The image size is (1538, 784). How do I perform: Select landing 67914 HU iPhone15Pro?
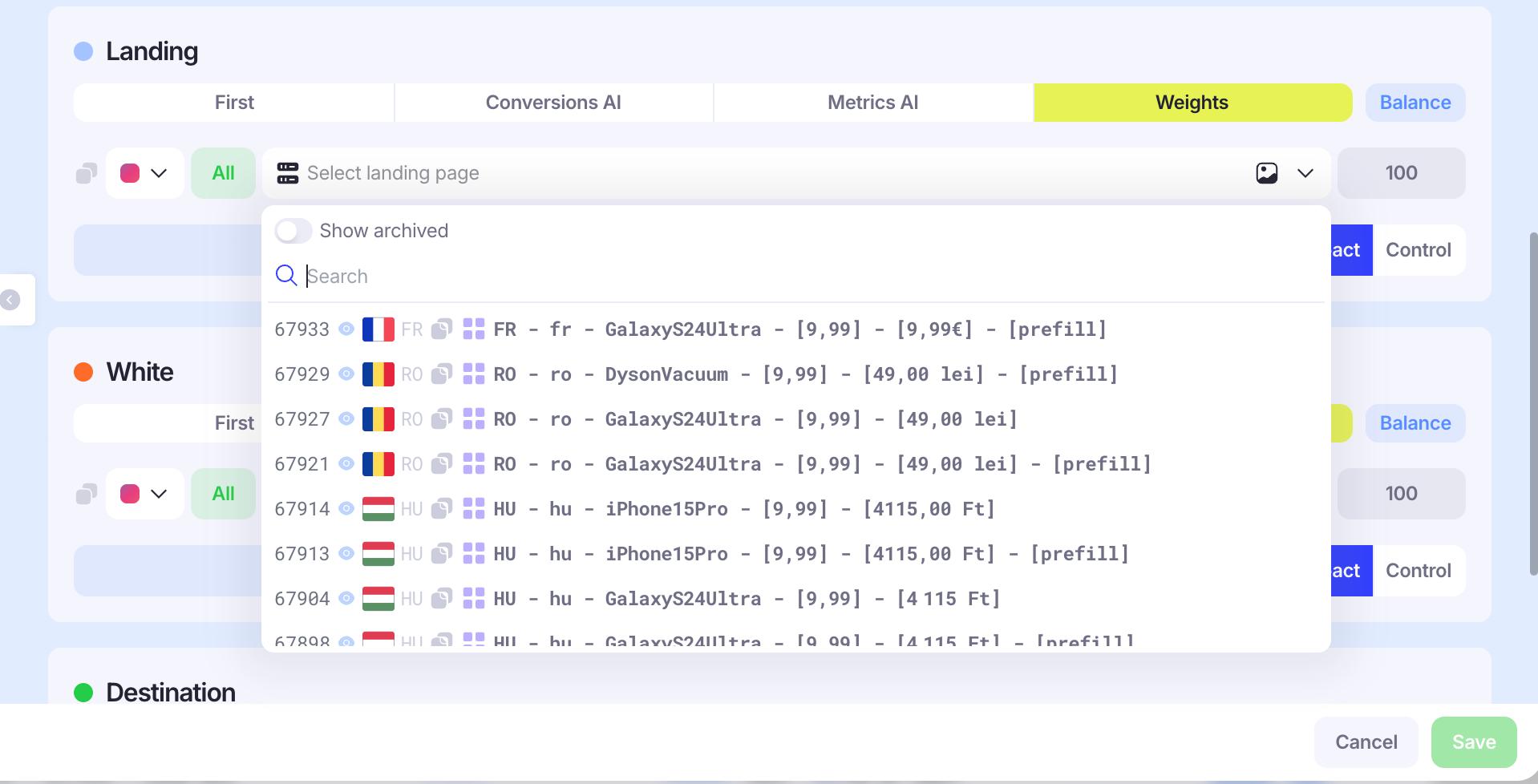coord(796,509)
